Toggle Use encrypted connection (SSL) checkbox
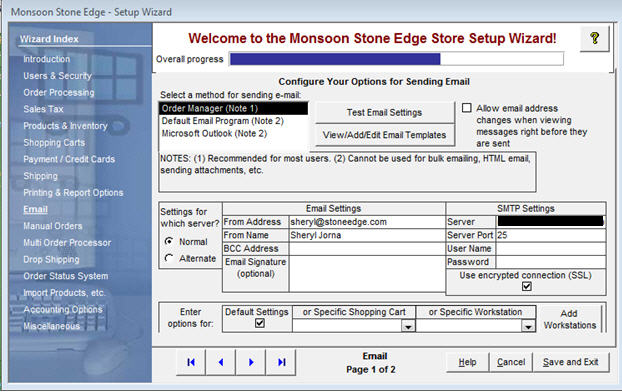The image size is (622, 392). click(526, 286)
